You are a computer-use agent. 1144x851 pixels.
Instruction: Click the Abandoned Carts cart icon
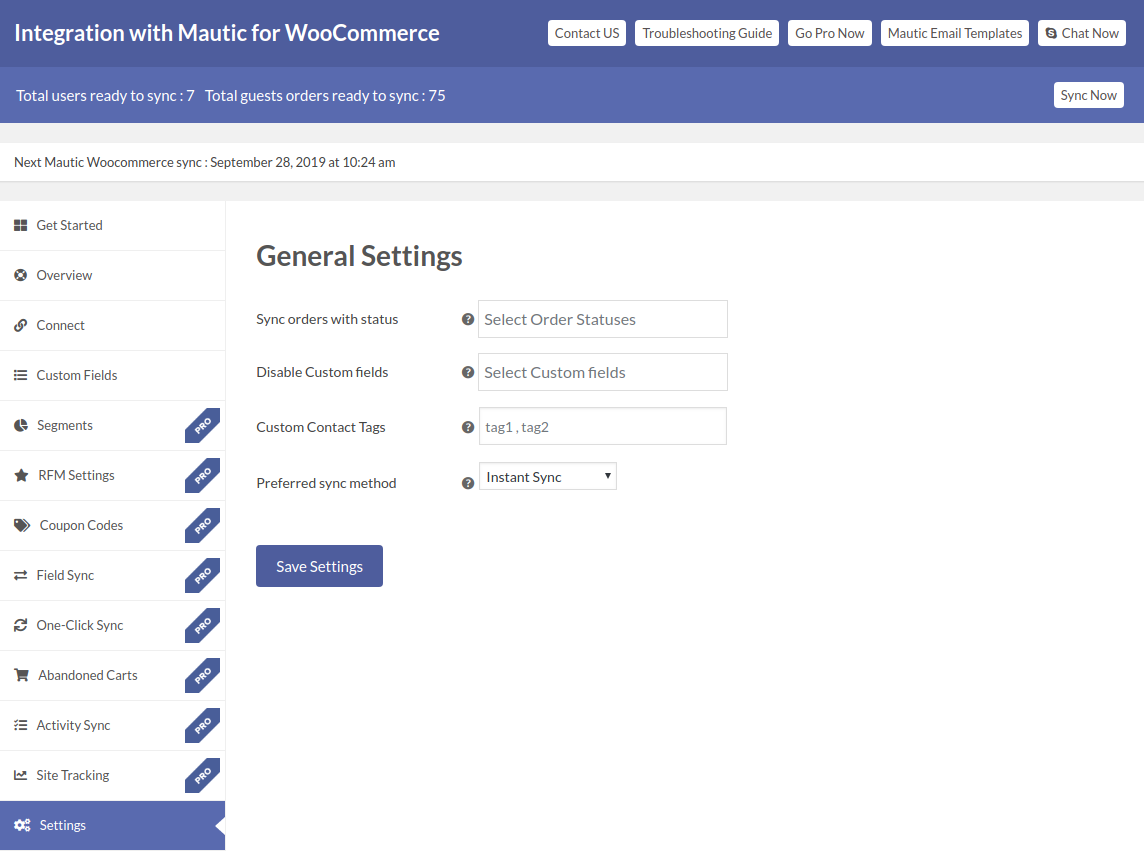click(21, 675)
